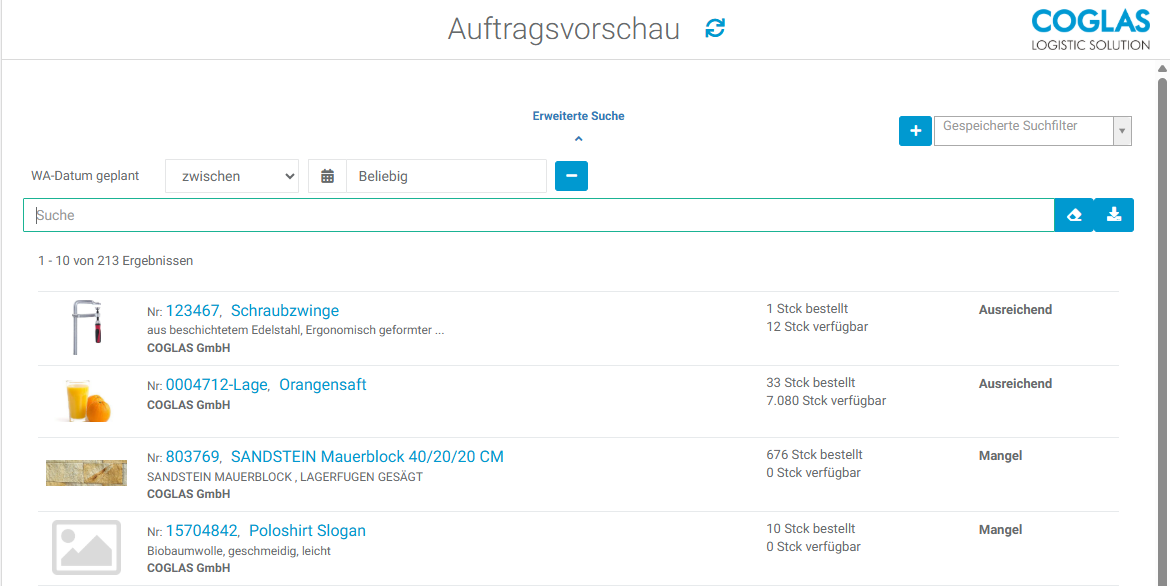Clear the search field using the eraser icon
The height and width of the screenshot is (586, 1170).
[x=1073, y=214]
